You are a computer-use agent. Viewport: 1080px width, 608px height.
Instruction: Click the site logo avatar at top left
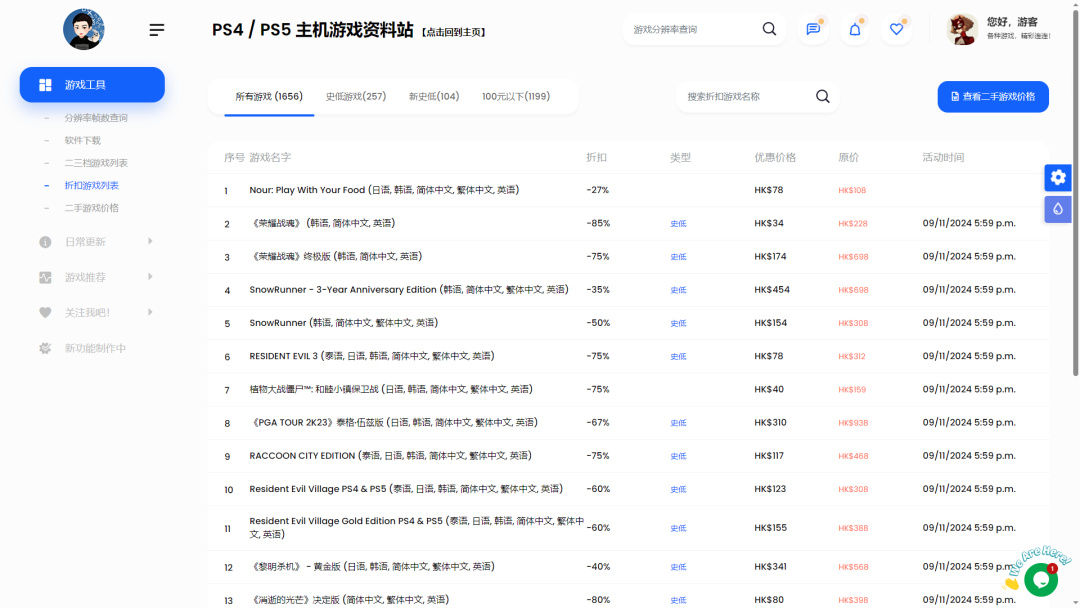pyautogui.click(x=83, y=29)
